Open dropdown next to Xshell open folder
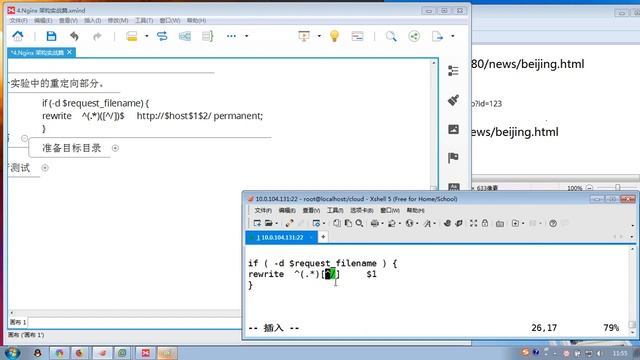The height and width of the screenshot is (360, 640). (x=276, y=223)
